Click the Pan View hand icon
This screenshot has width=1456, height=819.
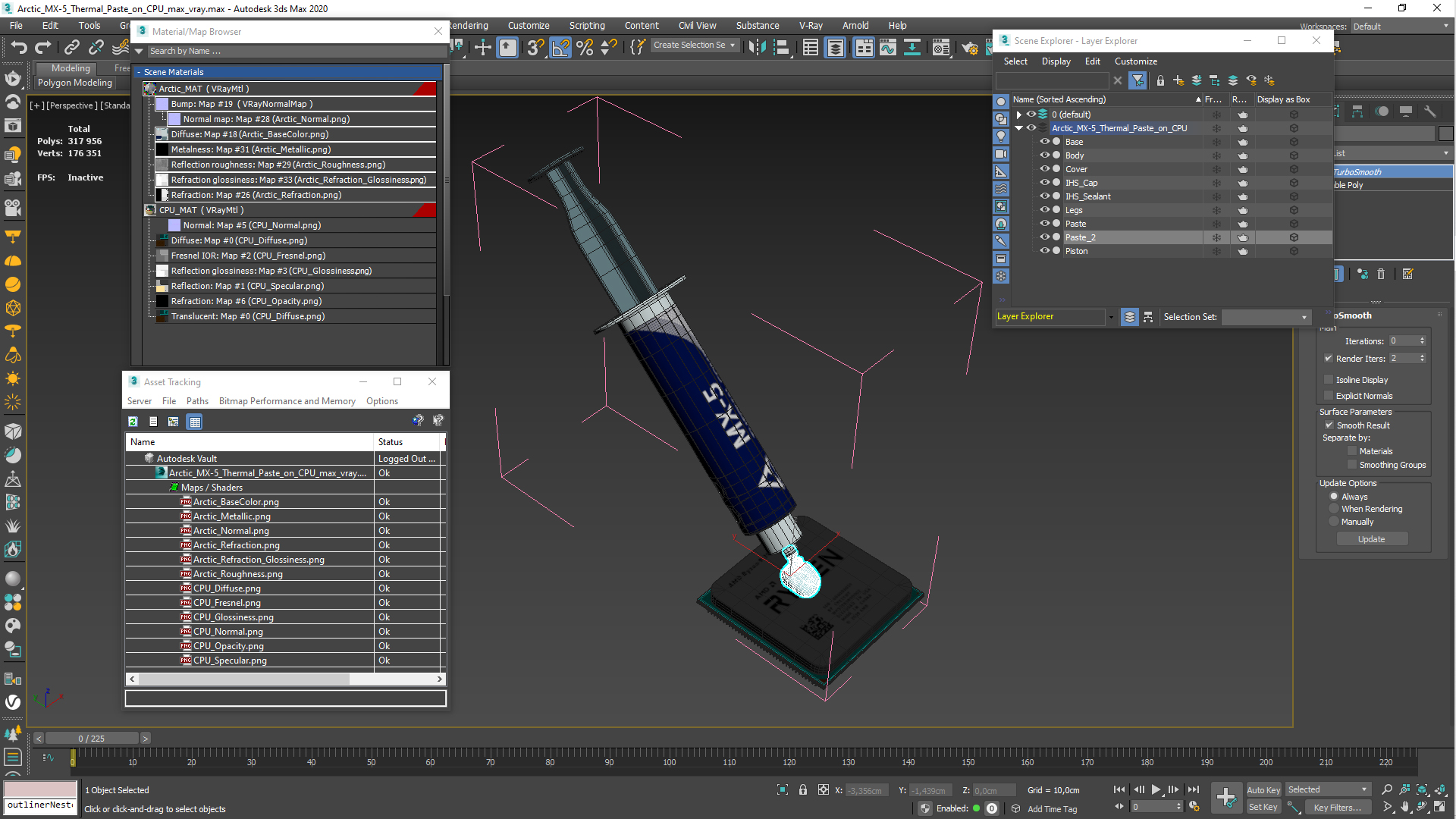tap(1404, 807)
